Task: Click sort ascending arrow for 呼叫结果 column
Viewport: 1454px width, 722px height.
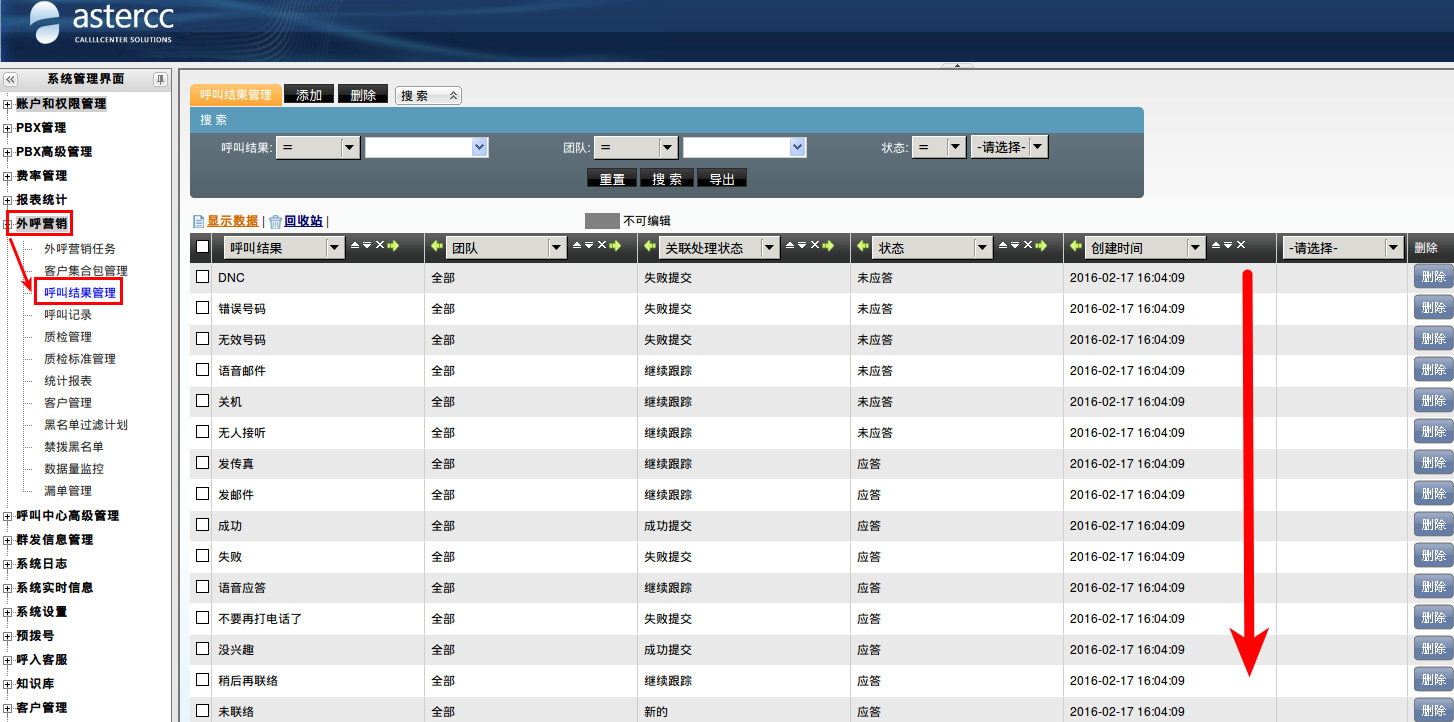Action: click(x=355, y=246)
